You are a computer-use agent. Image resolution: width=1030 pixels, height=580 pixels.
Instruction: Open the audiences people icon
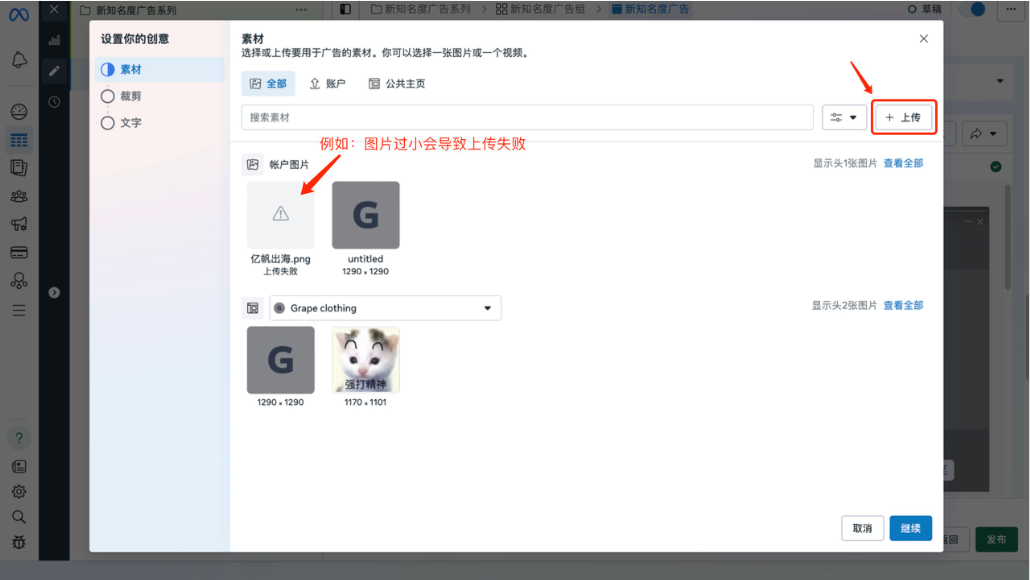(x=19, y=196)
